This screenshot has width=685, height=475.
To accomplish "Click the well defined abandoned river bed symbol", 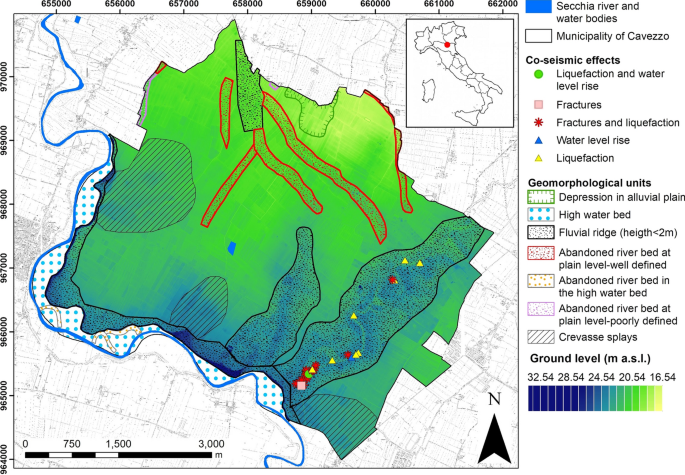I will 541,253.
